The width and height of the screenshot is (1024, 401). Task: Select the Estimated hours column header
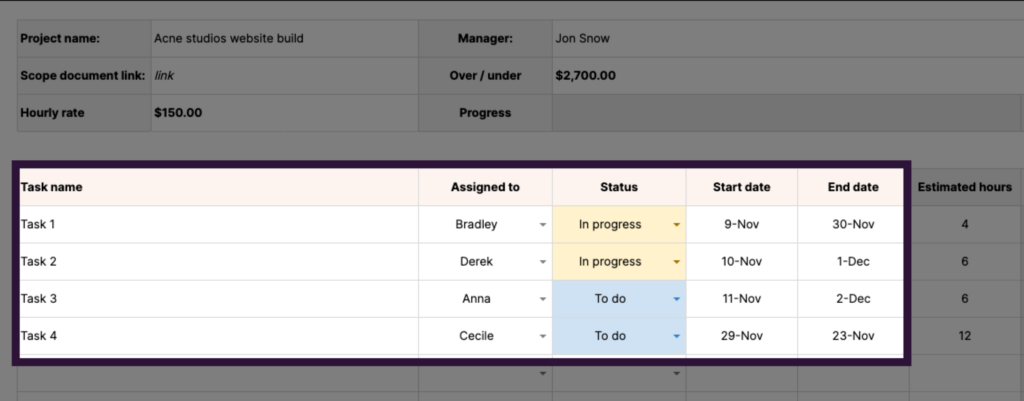964,187
